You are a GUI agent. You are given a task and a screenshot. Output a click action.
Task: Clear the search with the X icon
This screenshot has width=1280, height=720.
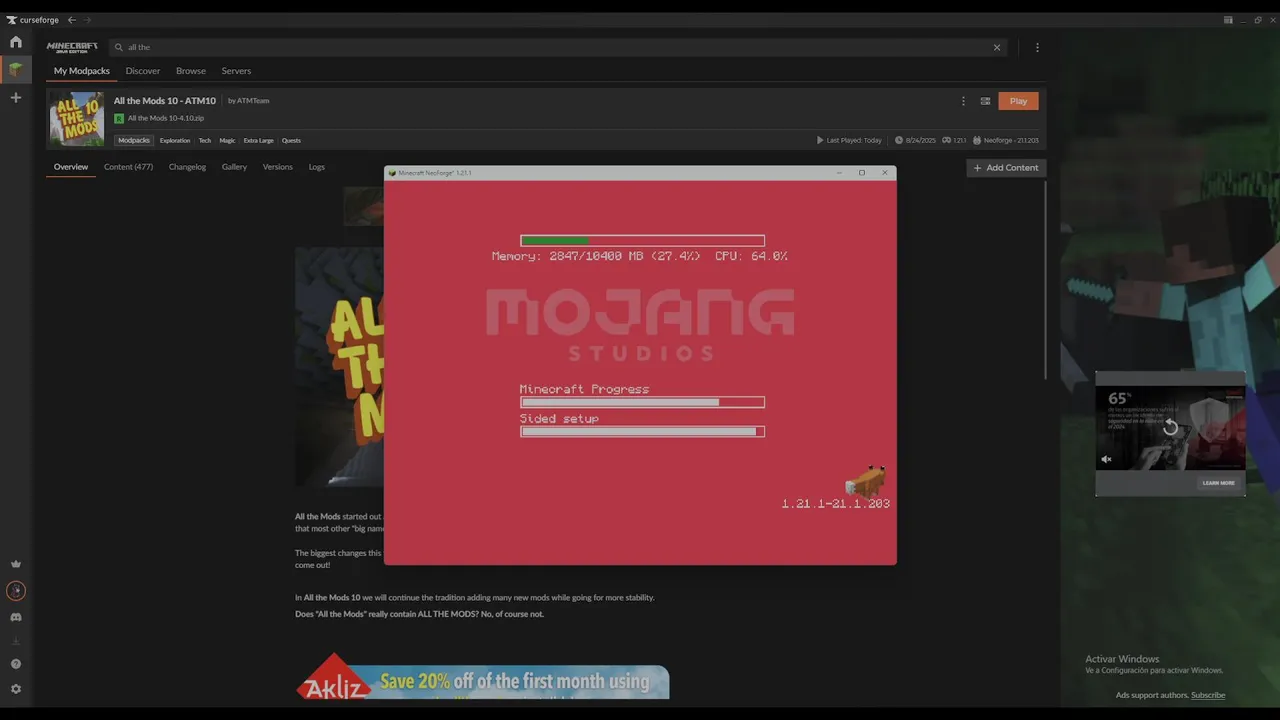[x=996, y=47]
